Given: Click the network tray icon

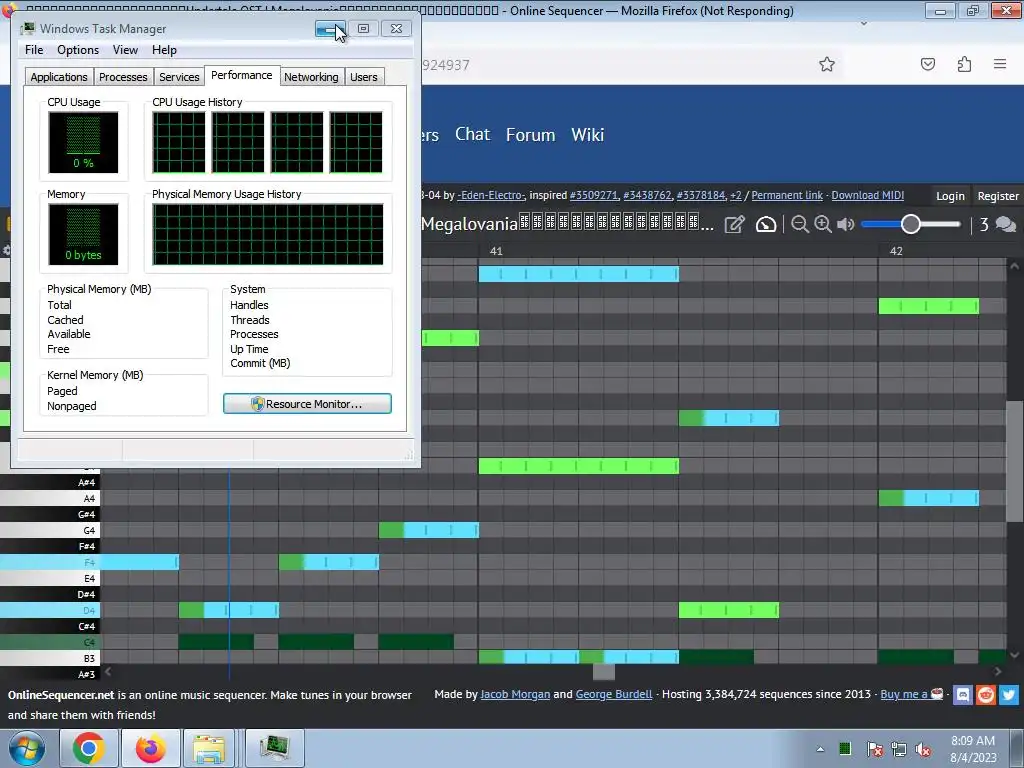Looking at the screenshot, I should tap(899, 749).
